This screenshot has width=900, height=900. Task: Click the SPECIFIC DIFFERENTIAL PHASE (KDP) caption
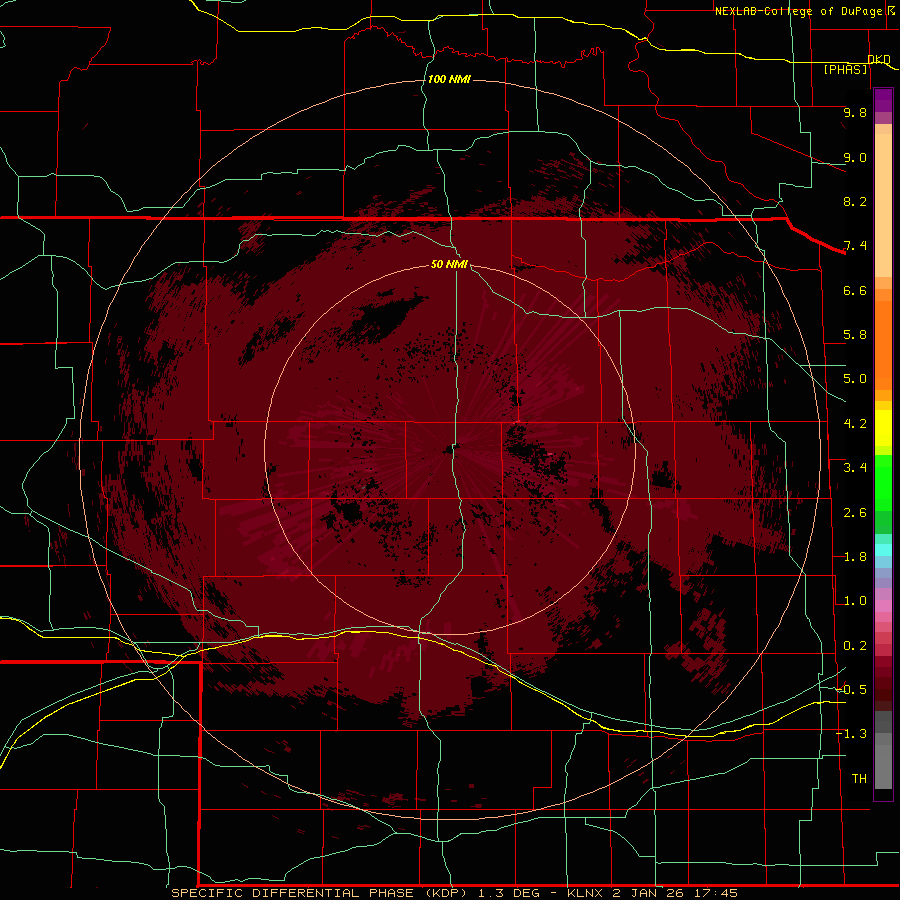[x=320, y=893]
